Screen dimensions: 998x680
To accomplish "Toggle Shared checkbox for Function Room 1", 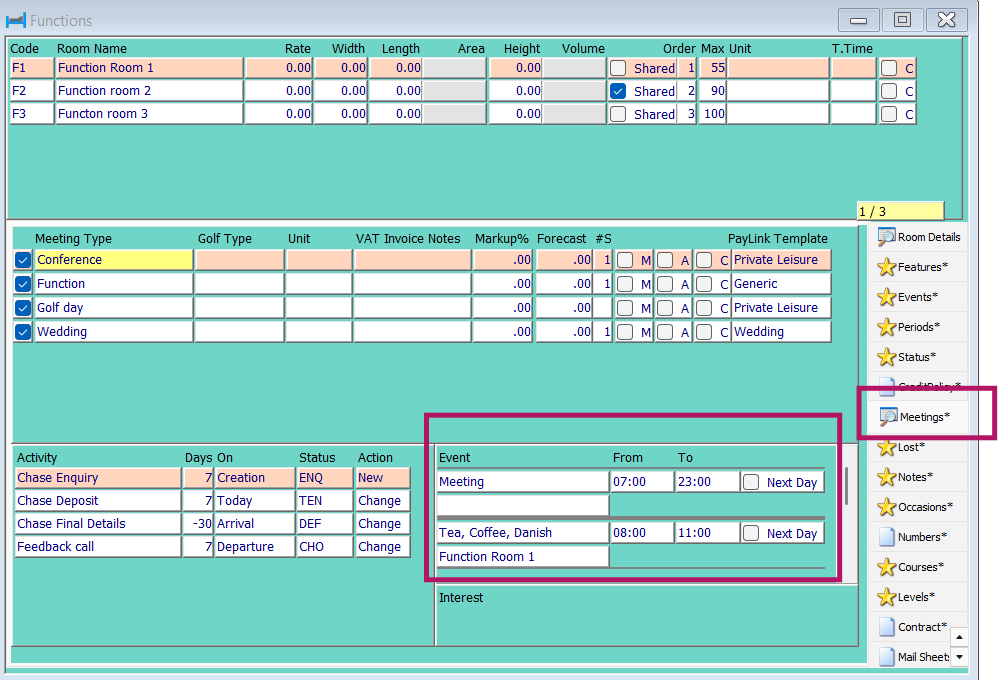I will (618, 68).
